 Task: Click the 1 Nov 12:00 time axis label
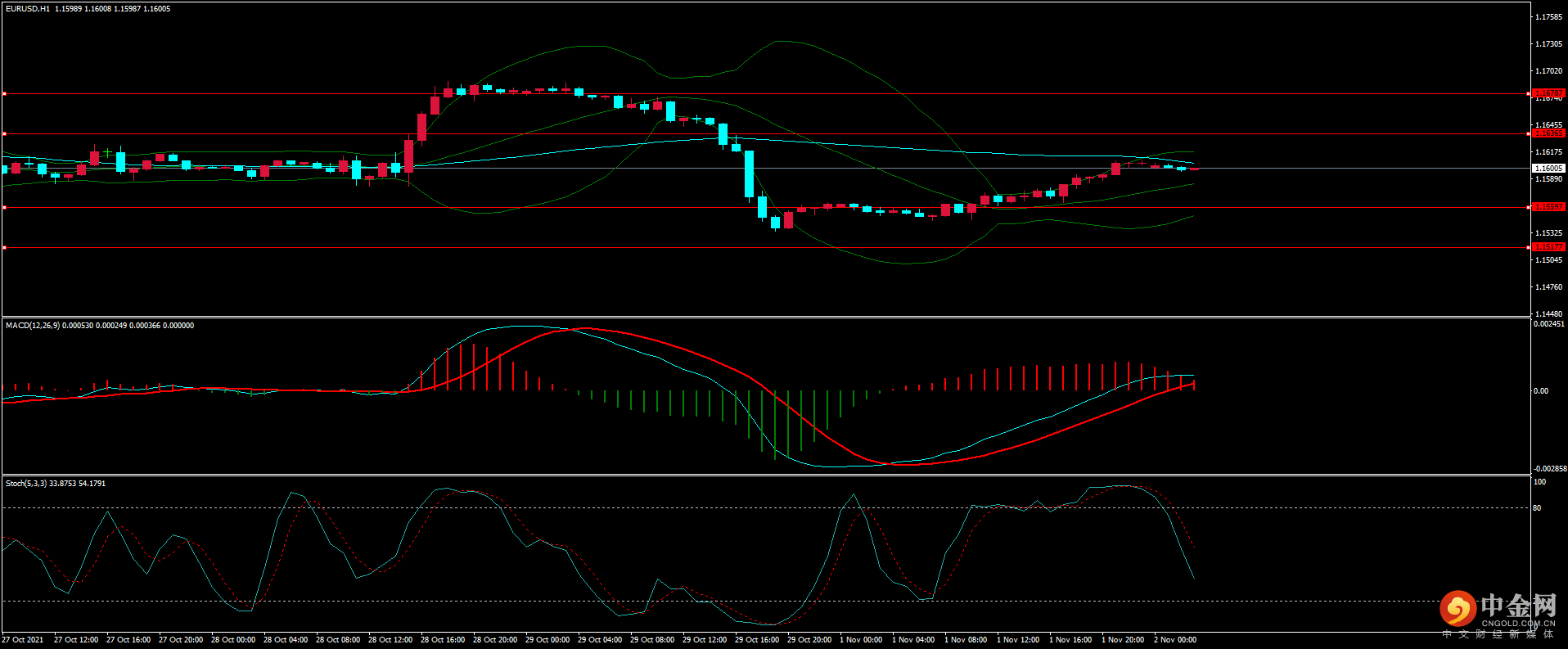[1018, 640]
